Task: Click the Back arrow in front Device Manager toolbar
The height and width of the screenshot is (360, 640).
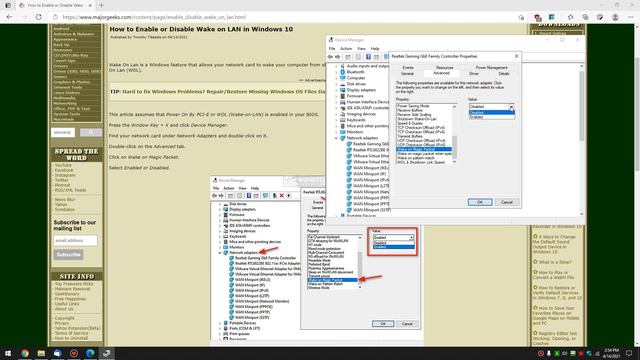Action: pos(331,57)
